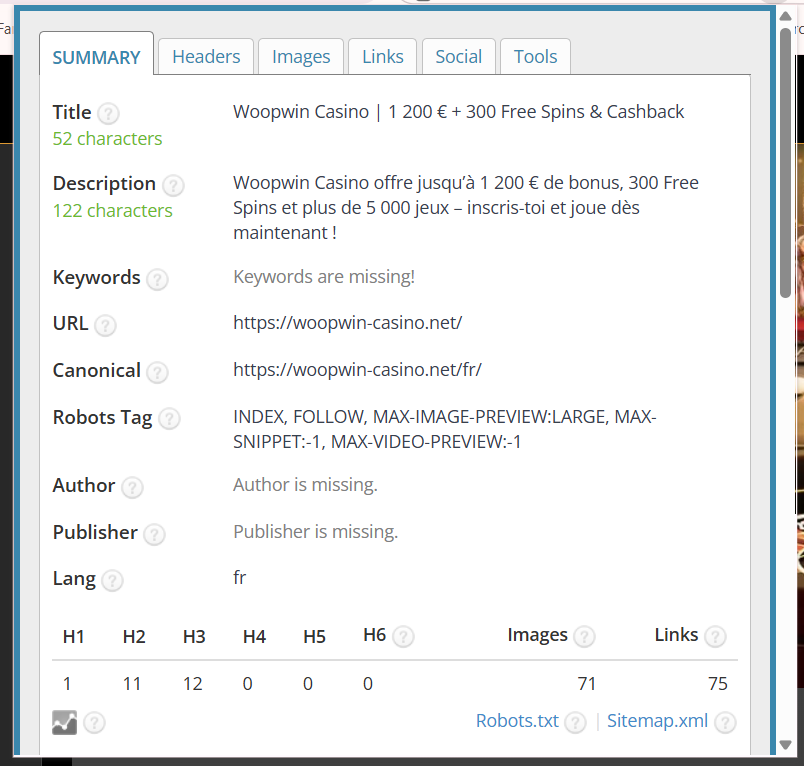Viewport: 804px width, 766px height.
Task: Click help icon next to Robots Tag
Action: [x=169, y=419]
